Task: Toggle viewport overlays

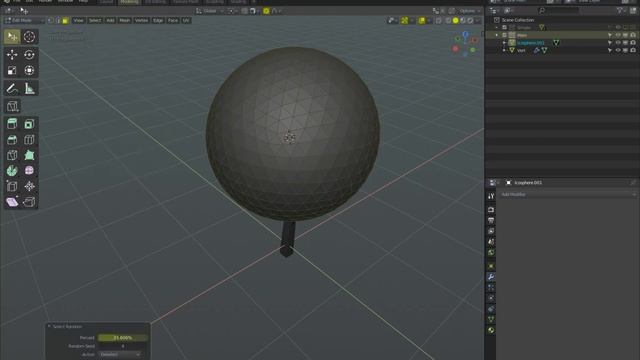Action: point(422,20)
